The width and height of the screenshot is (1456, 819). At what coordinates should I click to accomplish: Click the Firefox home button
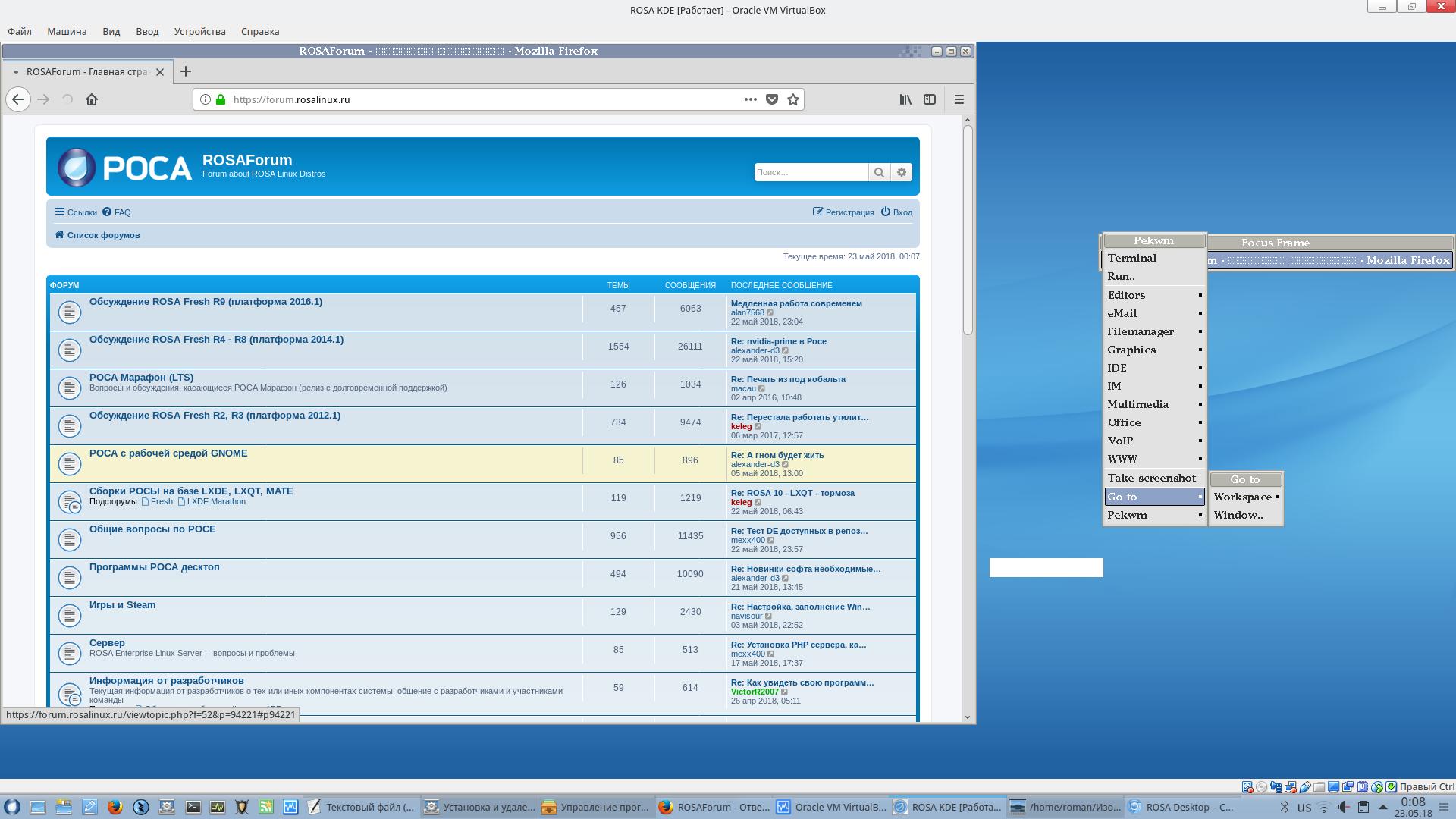[x=92, y=99]
